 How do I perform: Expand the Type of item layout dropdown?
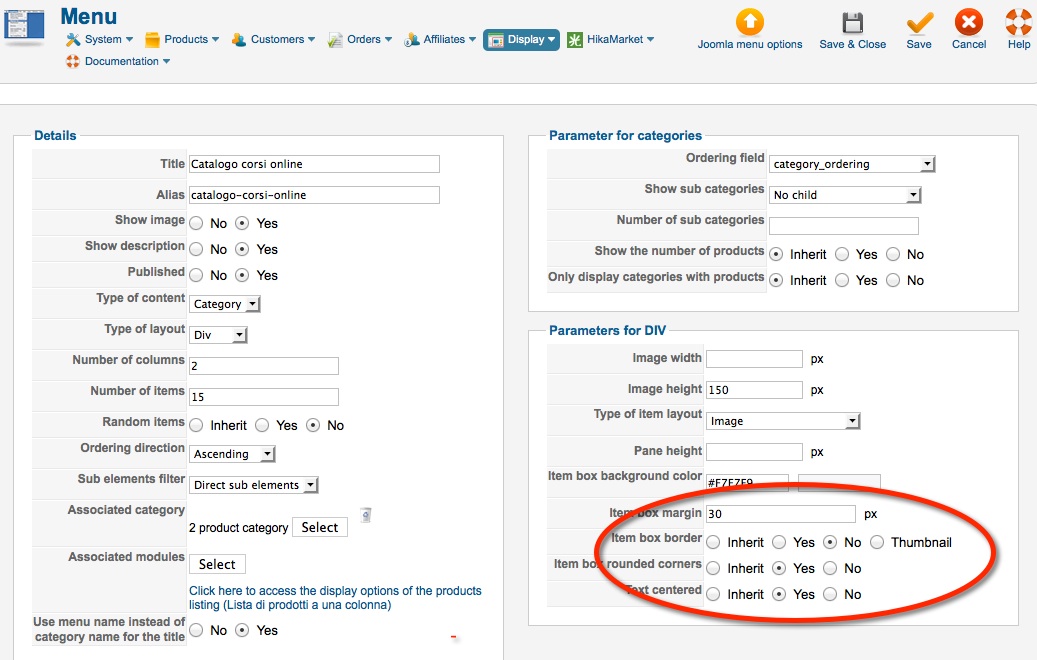pos(783,421)
